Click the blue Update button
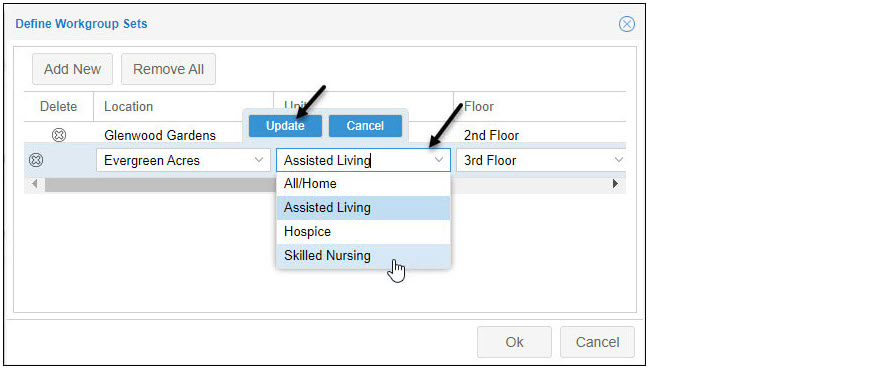This screenshot has height=369, width=876. [x=285, y=126]
